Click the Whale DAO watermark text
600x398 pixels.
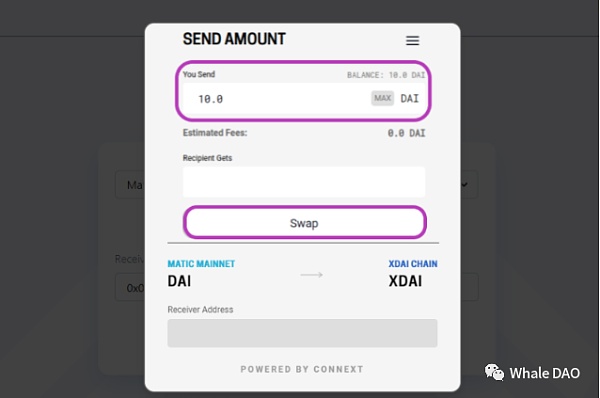click(545, 373)
